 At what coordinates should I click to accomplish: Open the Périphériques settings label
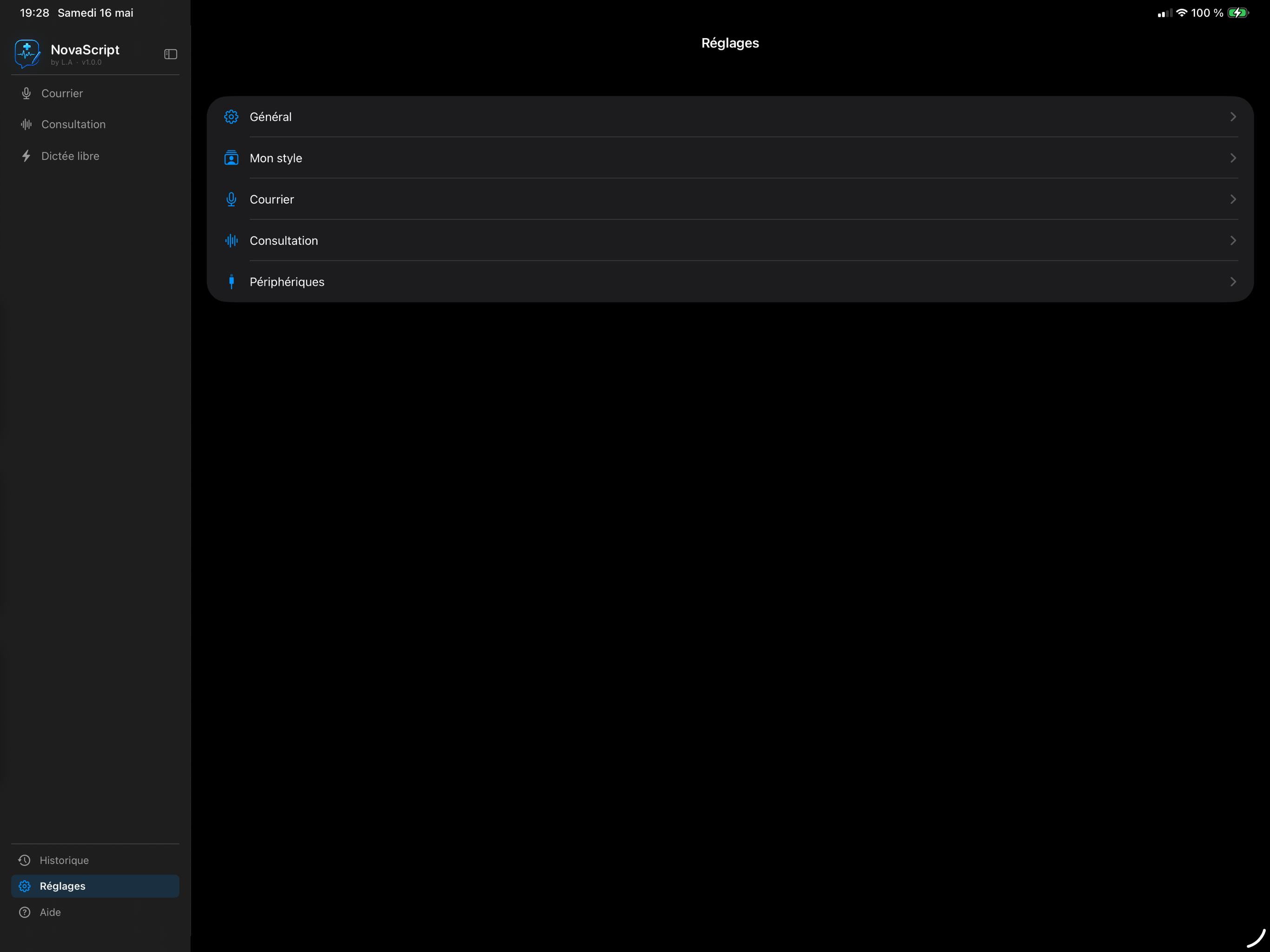[x=287, y=282]
